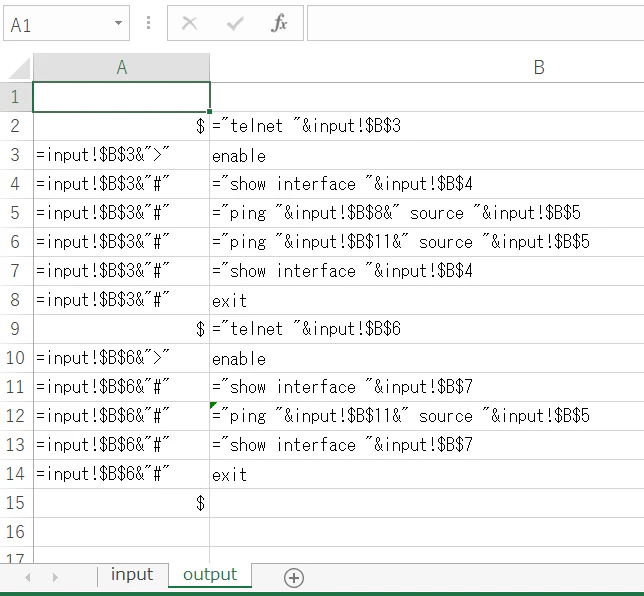Select cell B2 telnet input!$B$3 formula
The width and height of the screenshot is (644, 596).
point(427,126)
